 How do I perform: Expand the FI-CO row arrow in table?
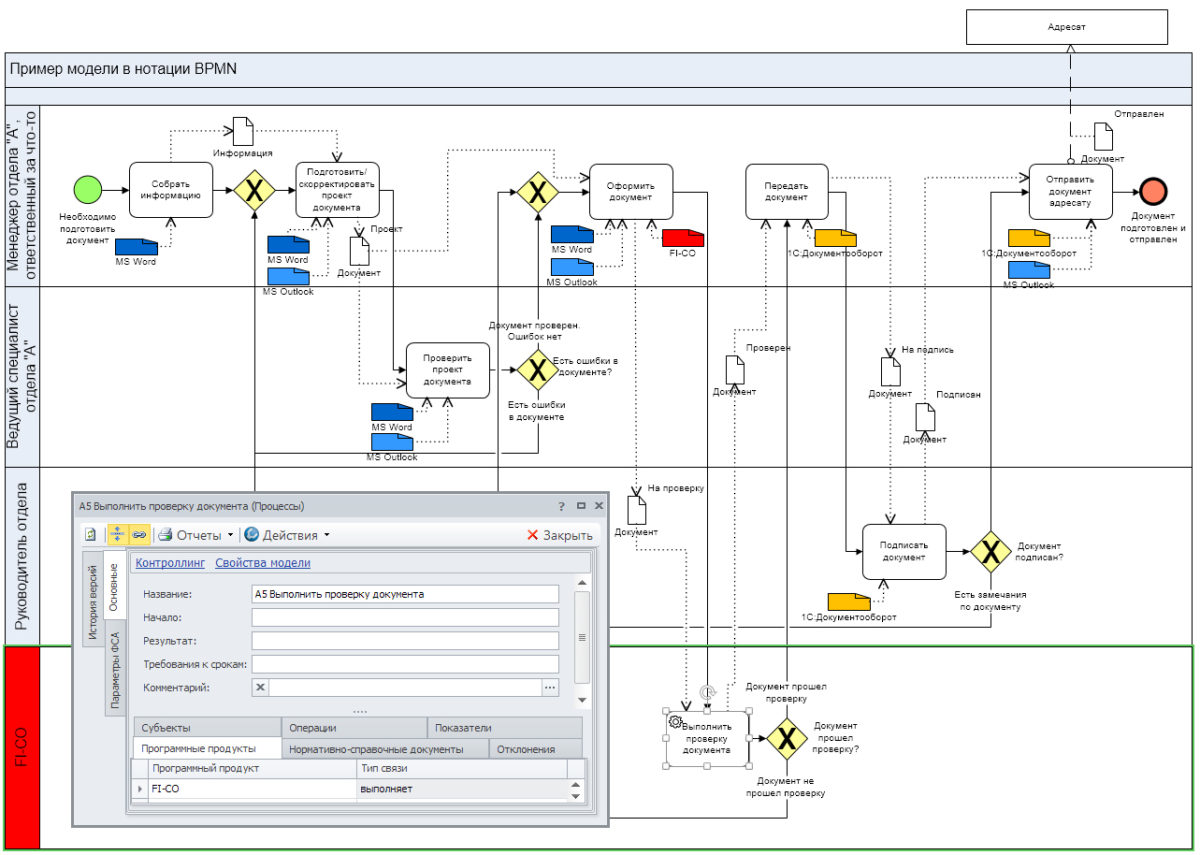click(x=140, y=789)
